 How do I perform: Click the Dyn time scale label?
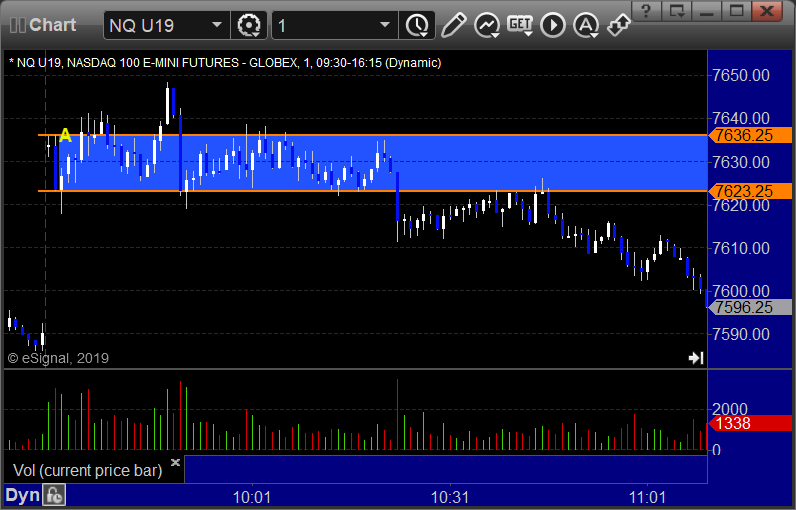click(23, 496)
